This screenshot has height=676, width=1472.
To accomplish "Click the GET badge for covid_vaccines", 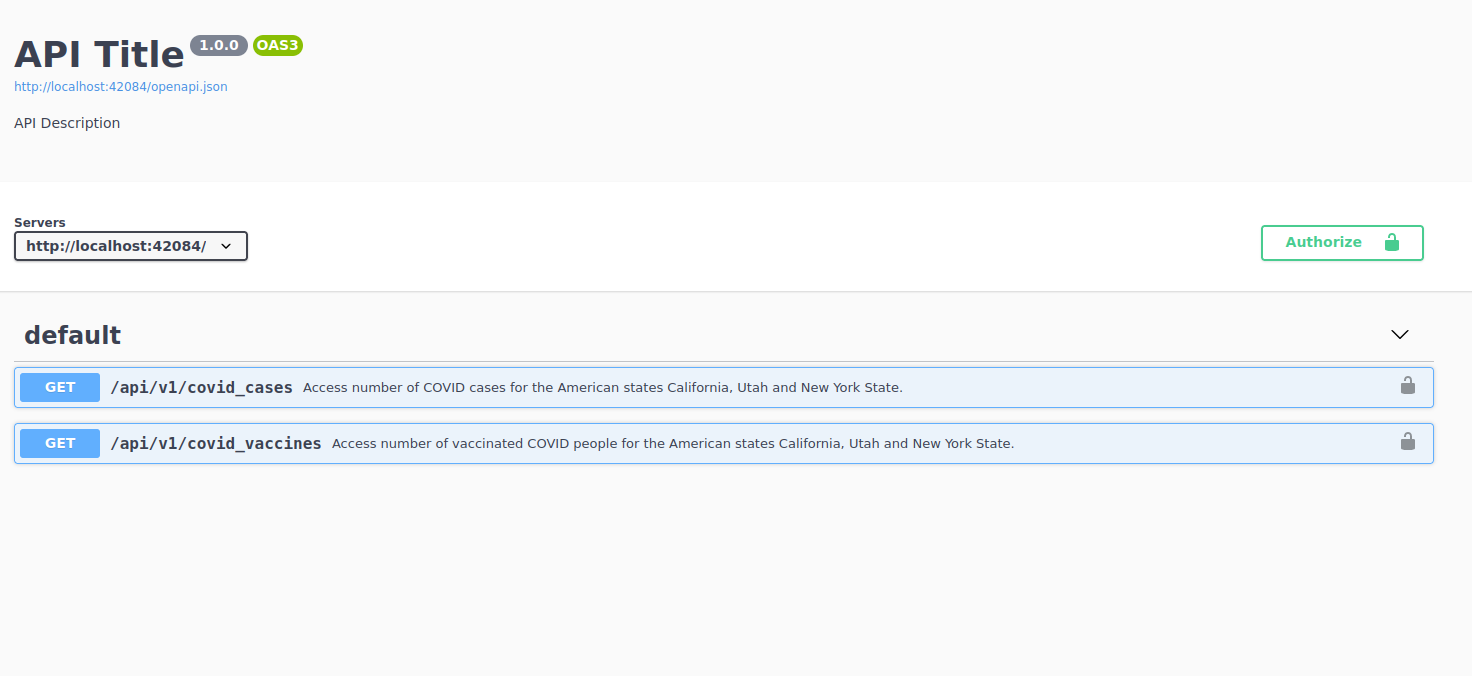I will point(60,443).
